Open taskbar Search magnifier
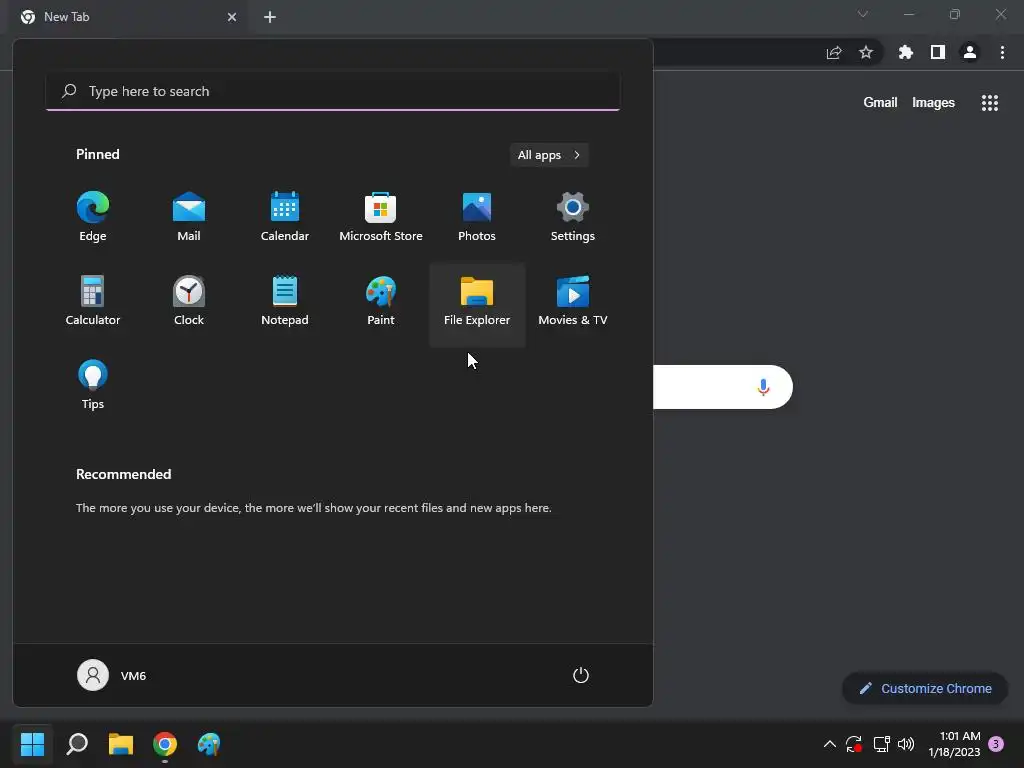The height and width of the screenshot is (768, 1024). coord(77,744)
